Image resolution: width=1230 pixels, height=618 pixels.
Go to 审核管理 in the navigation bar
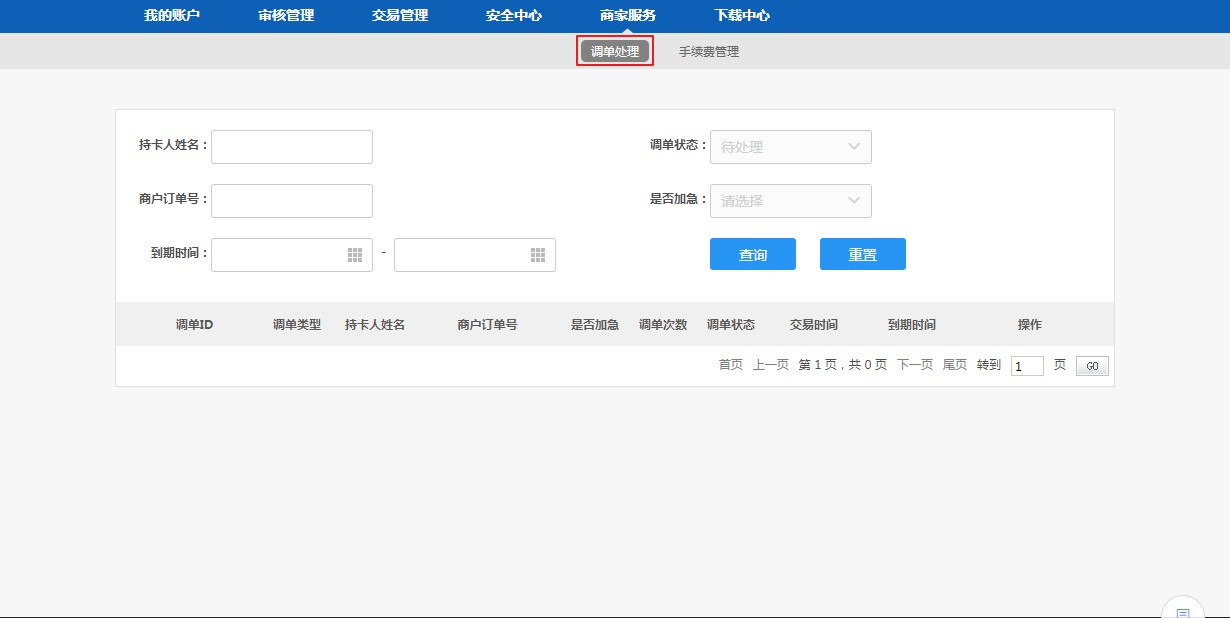click(x=286, y=16)
